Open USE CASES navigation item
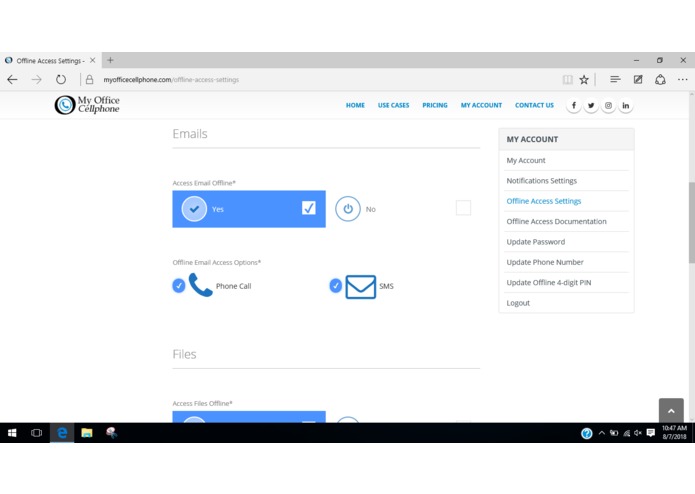Image resolution: width=695 pixels, height=494 pixels. click(x=393, y=105)
